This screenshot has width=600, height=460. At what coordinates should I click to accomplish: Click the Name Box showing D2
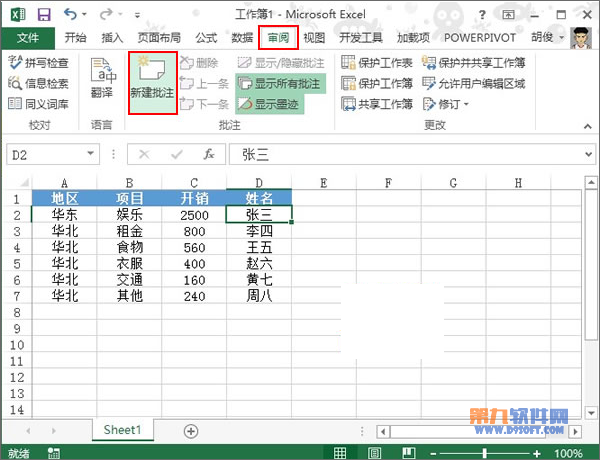click(46, 154)
